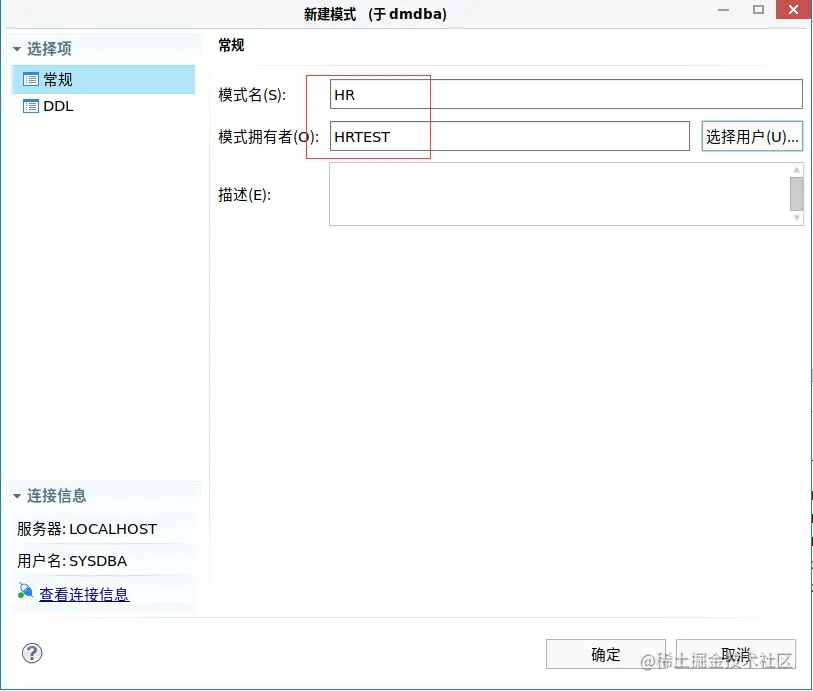Open the 查看连接信息 link

click(84, 592)
